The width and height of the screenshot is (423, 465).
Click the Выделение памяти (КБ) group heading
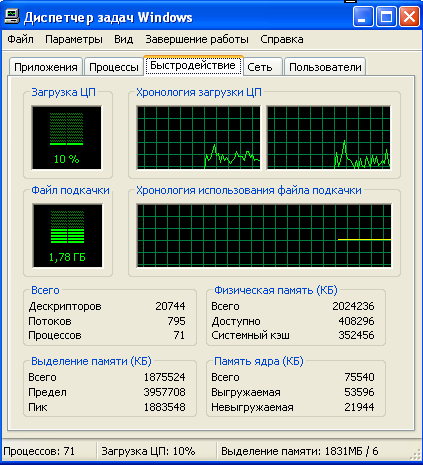[91, 361]
